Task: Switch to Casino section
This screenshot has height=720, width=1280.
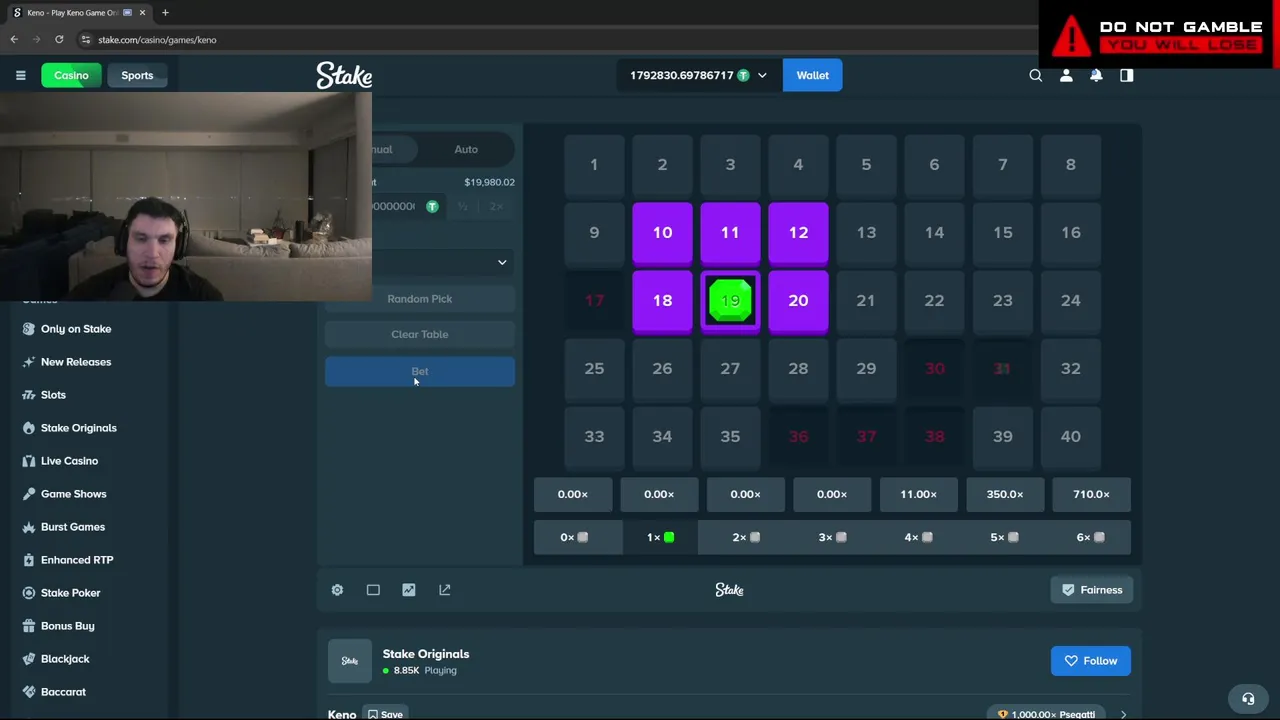Action: coord(71,75)
